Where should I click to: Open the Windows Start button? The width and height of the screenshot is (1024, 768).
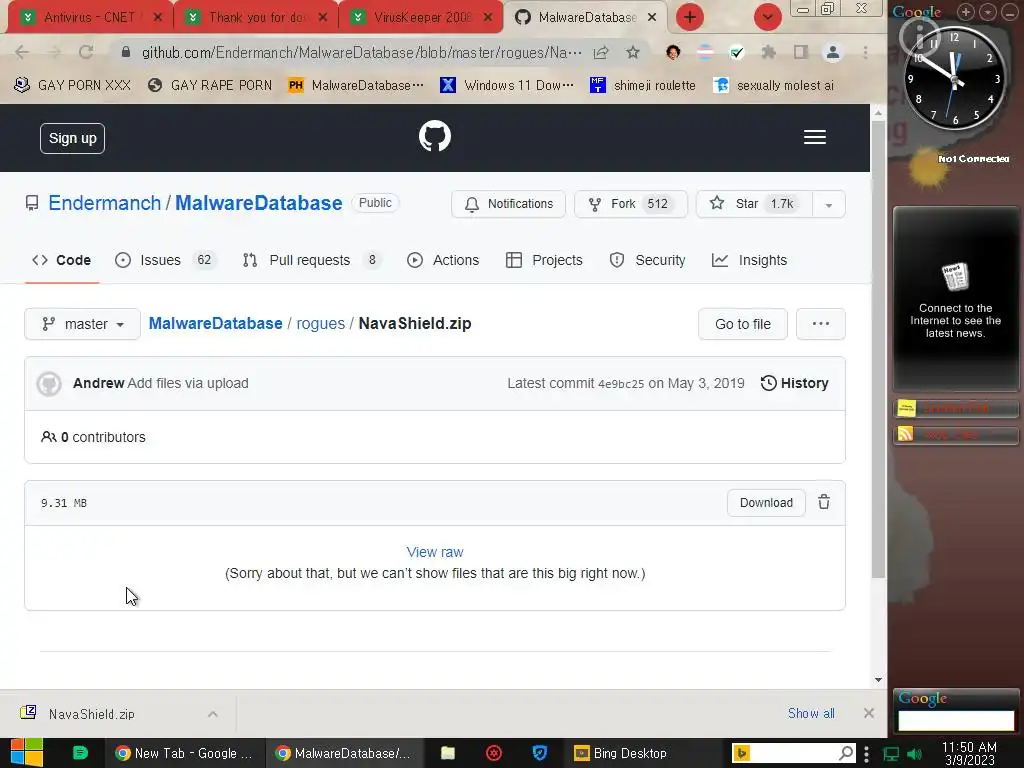tap(27, 753)
